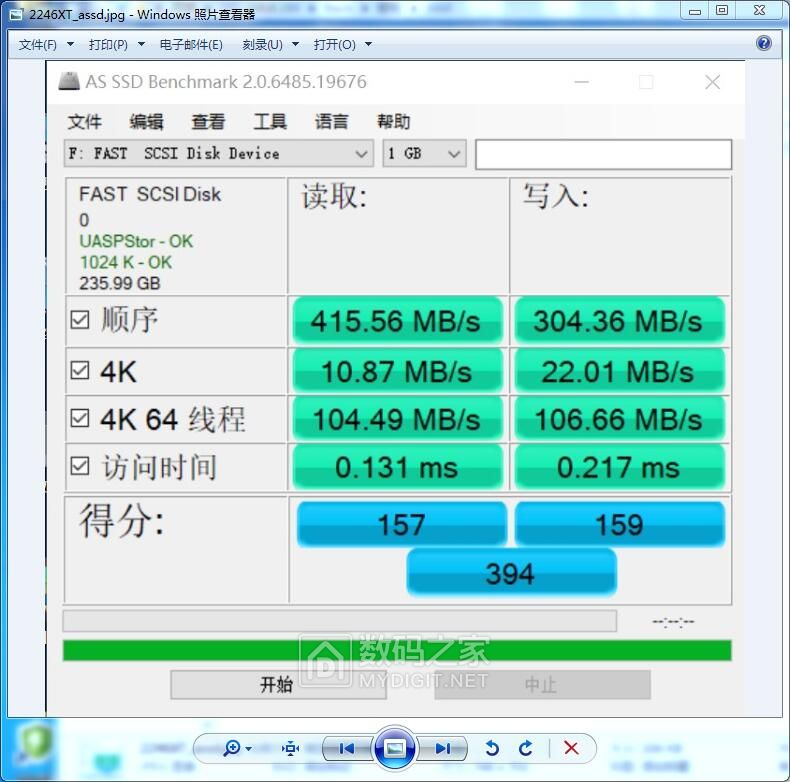The height and width of the screenshot is (782, 790).
Task: Delete the photo with red X
Action: pos(571,748)
